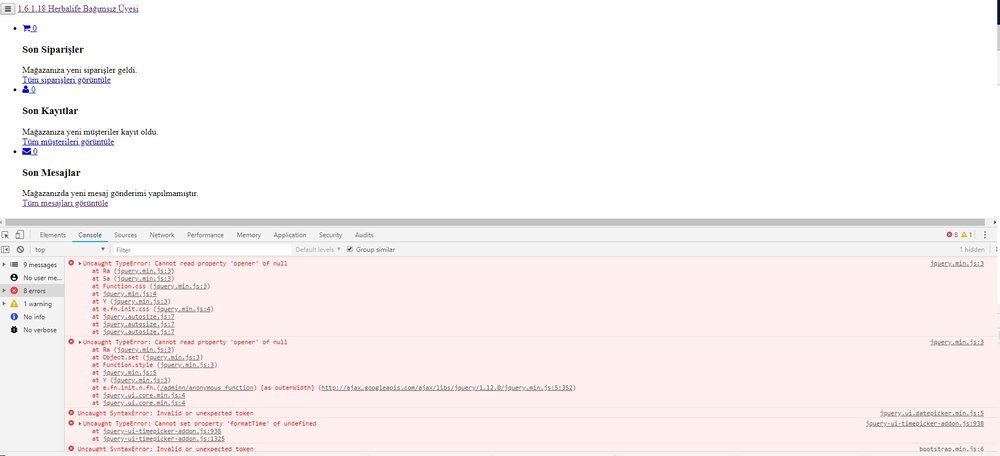Open the Tüm mesajları görüntüle link

65,203
